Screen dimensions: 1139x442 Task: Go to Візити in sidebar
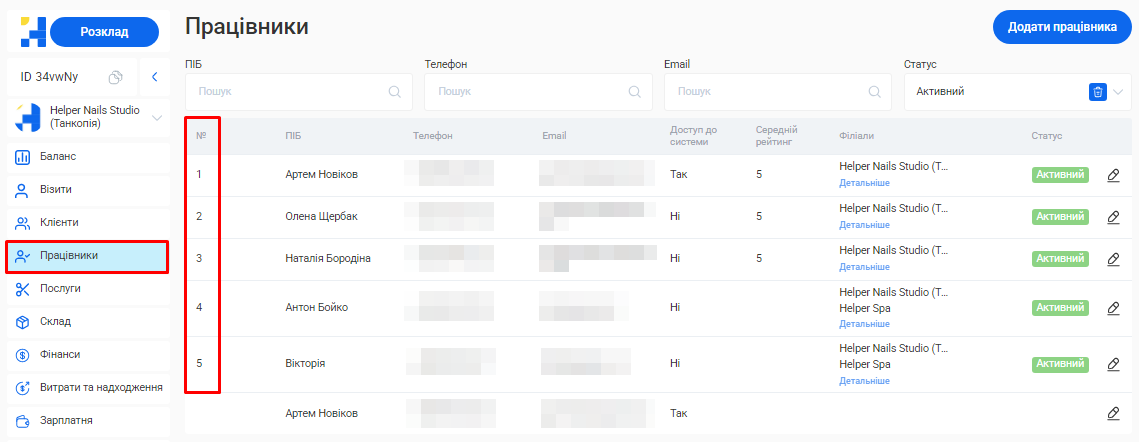pos(56,190)
